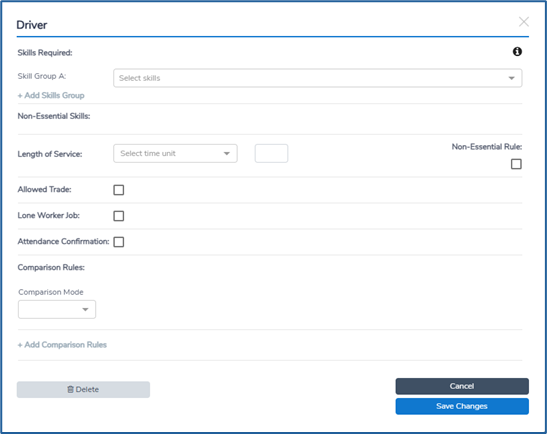Screen dimensions: 547x434
Task: Open the Comparison Mode dropdown
Action: [57, 309]
